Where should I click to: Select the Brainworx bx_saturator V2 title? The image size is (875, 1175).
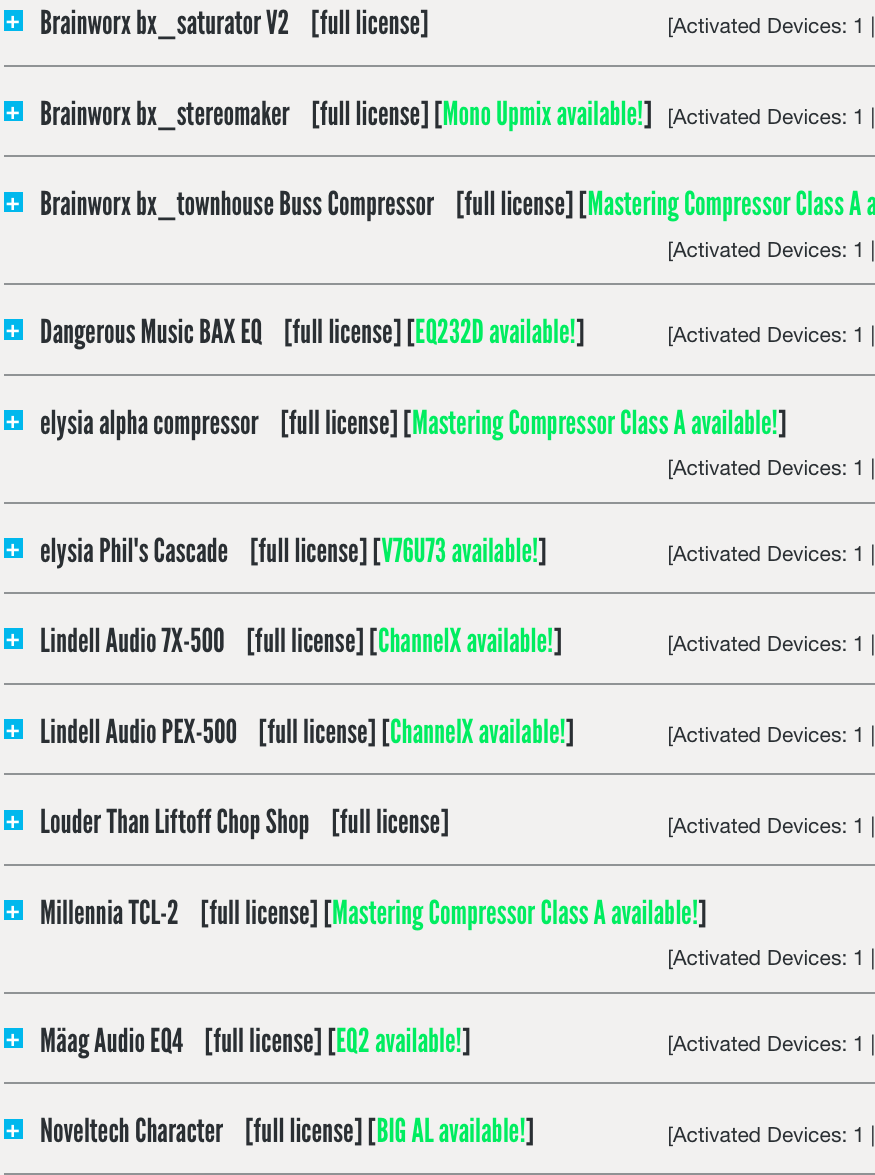[164, 23]
